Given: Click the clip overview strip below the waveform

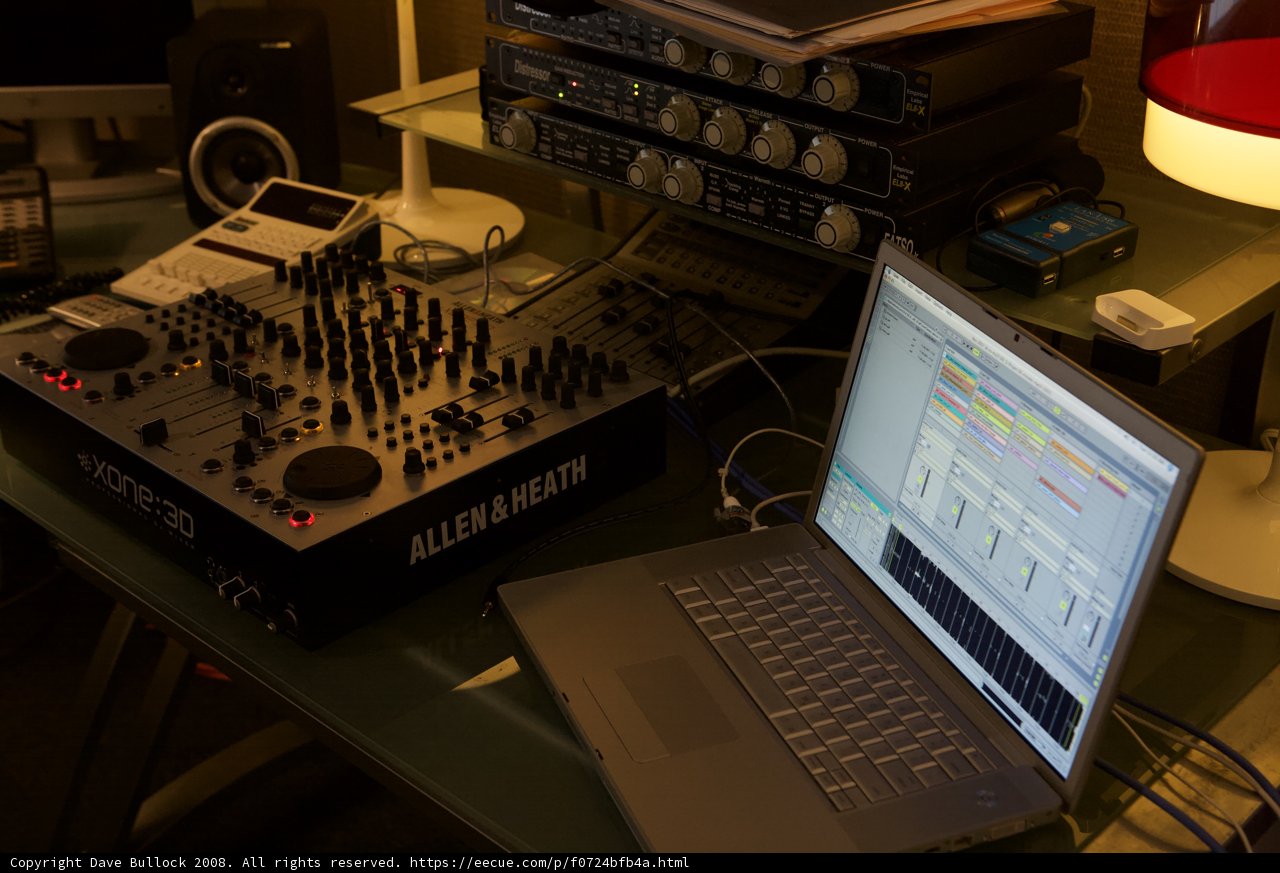Looking at the screenshot, I should 1002,704.
